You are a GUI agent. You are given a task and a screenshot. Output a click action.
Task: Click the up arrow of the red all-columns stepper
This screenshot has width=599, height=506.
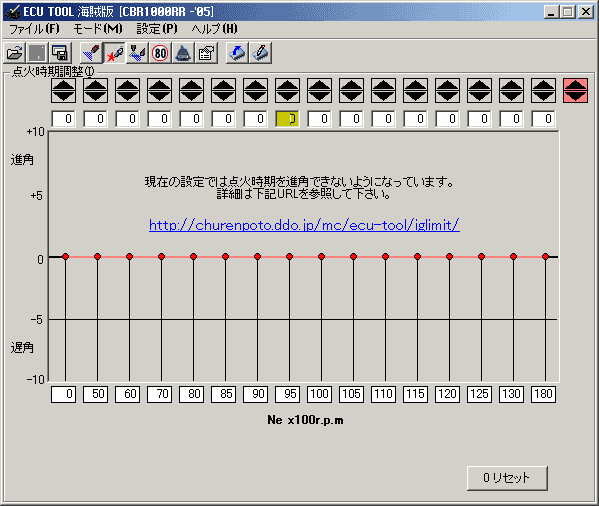pos(575,84)
